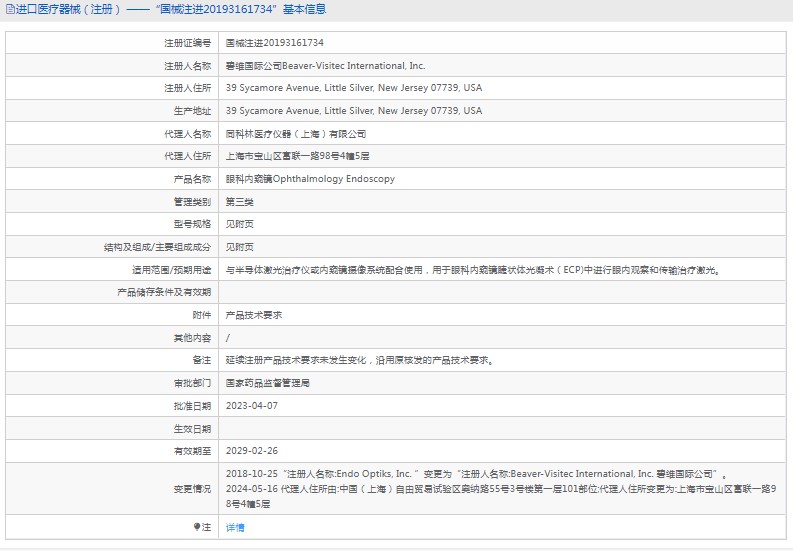Click product name 眼科内窥镜Ophthalmology Endoscopy
The image size is (793, 551).
(310, 179)
